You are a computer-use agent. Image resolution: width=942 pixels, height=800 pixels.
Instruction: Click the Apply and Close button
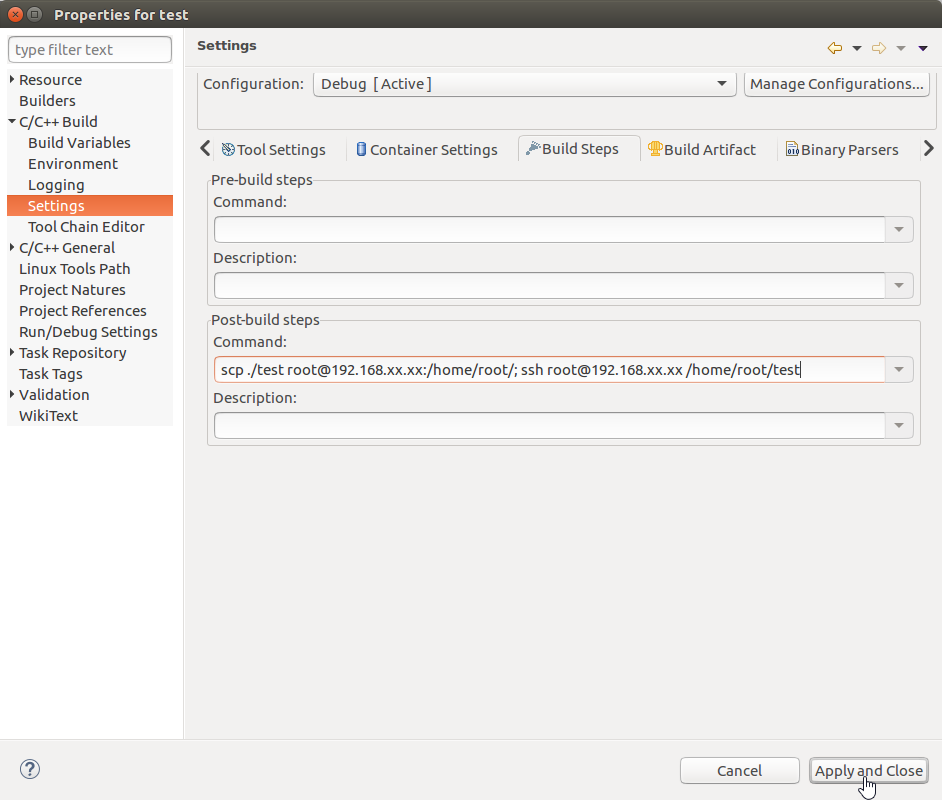pyautogui.click(x=869, y=771)
